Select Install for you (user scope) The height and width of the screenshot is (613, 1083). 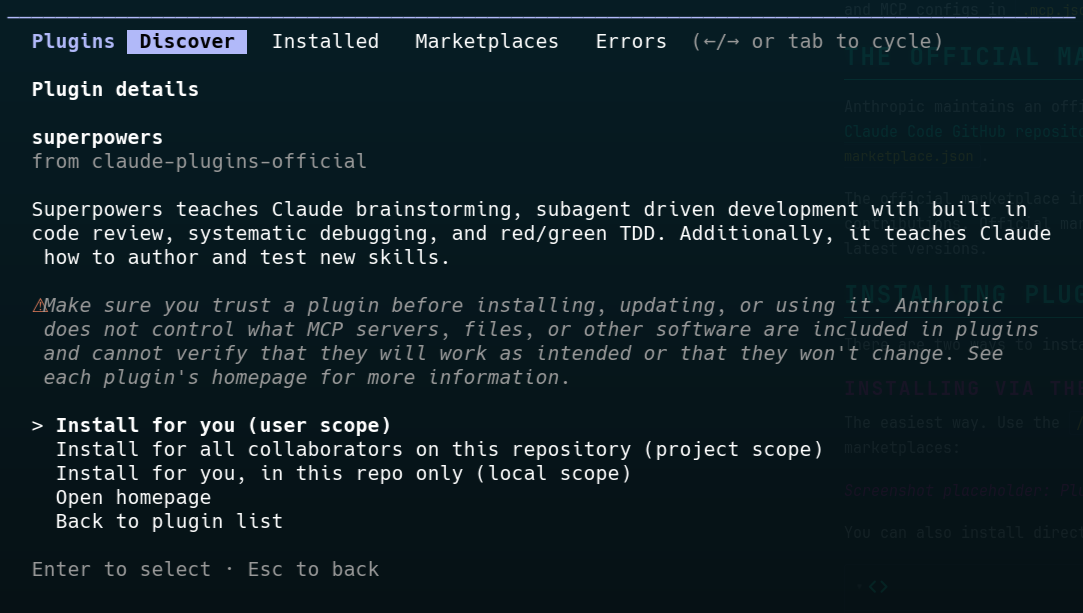tap(223, 425)
